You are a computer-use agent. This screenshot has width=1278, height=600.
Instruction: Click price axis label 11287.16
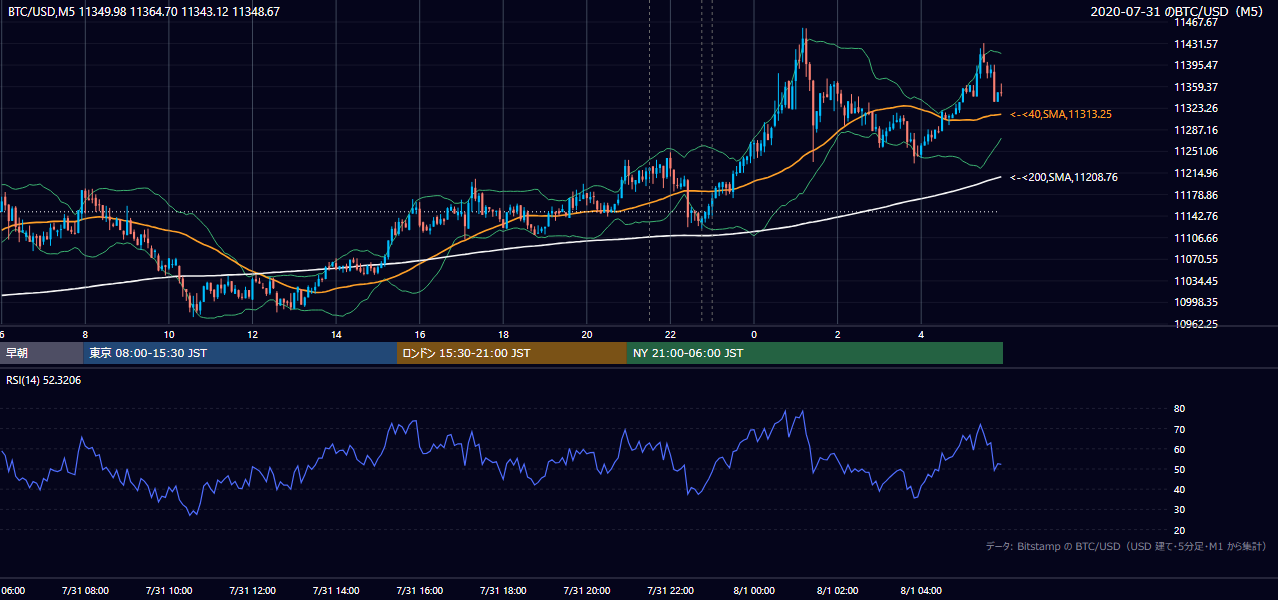click(x=1196, y=130)
